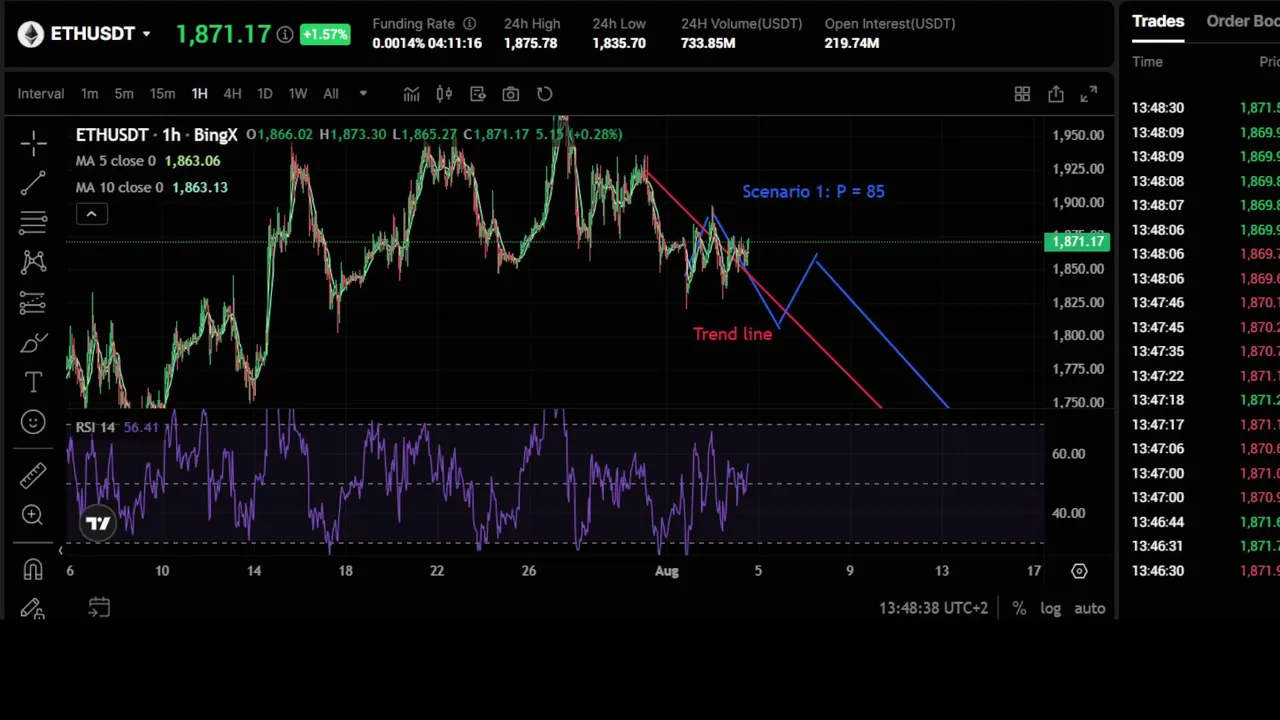The width and height of the screenshot is (1280, 720).
Task: Click the MA 5 close indicator label
Action: 116,161
